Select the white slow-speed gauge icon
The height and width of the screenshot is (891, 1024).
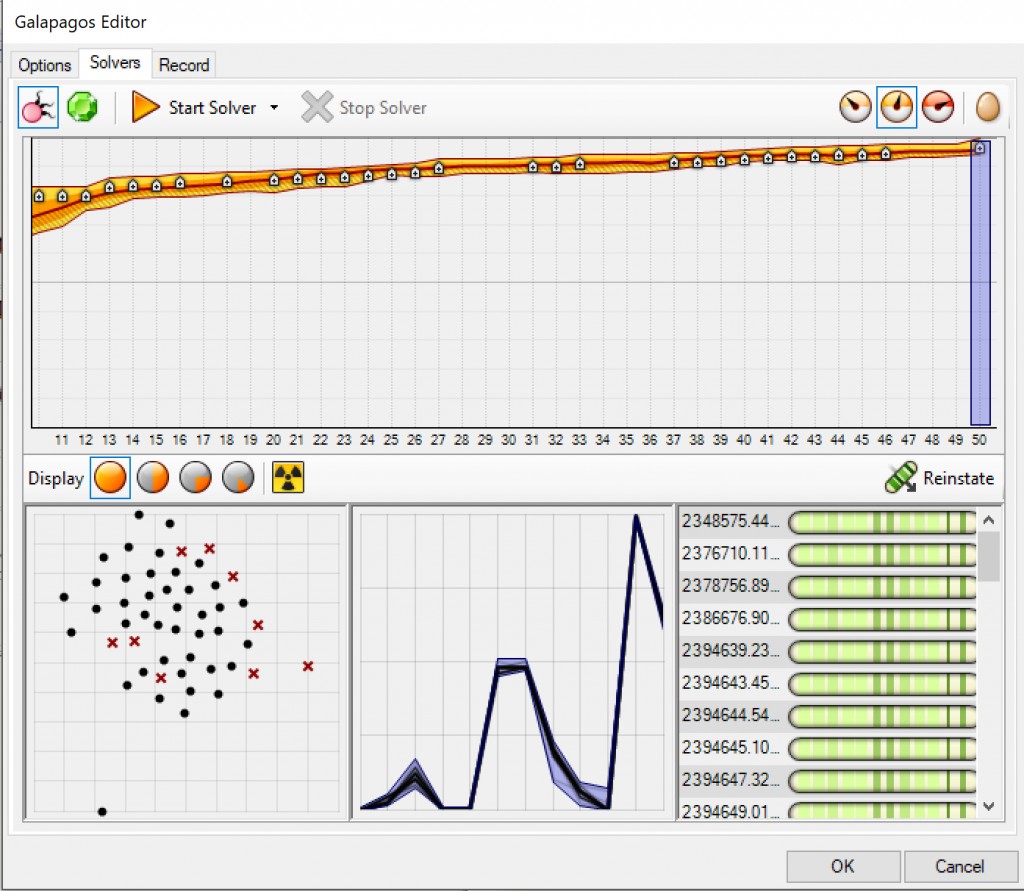click(855, 107)
